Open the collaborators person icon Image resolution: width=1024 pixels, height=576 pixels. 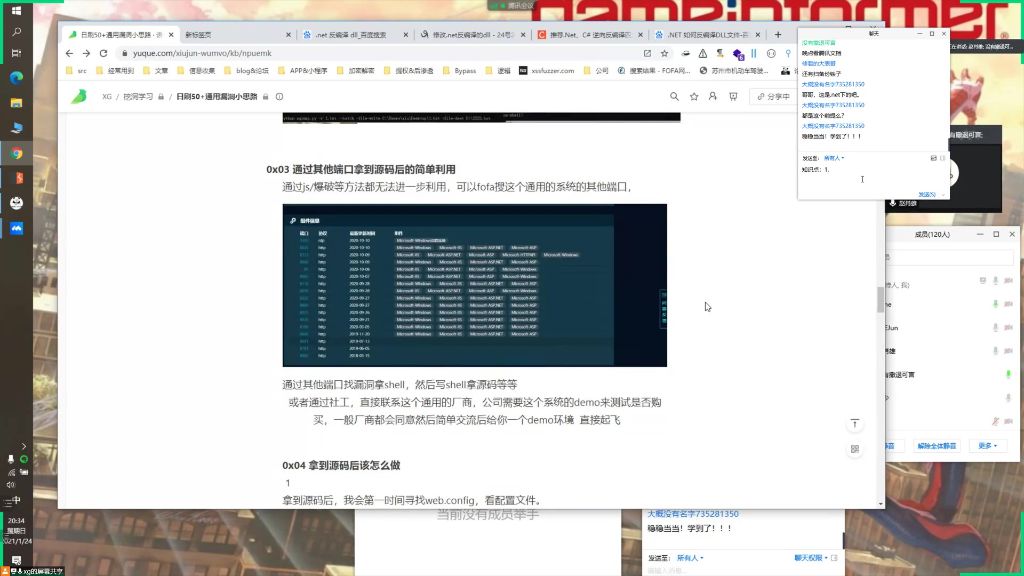pyautogui.click(x=712, y=97)
